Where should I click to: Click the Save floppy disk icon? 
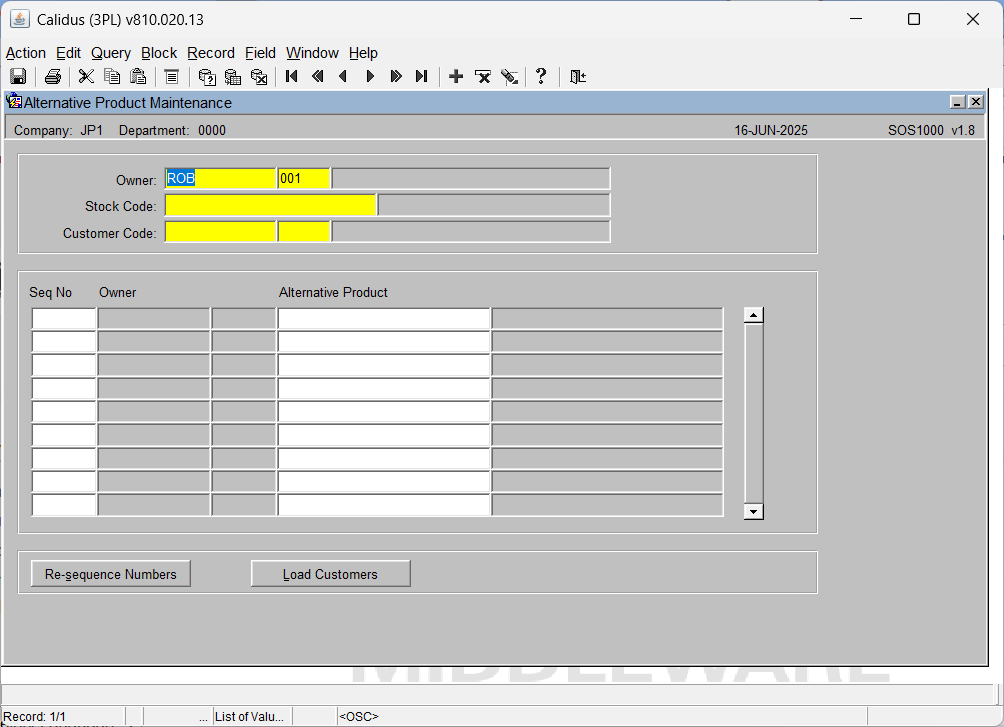[x=18, y=77]
